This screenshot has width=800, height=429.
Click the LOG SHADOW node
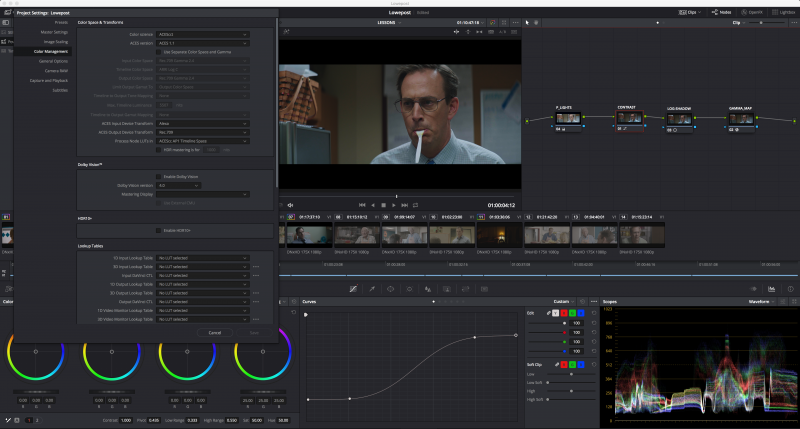point(681,118)
